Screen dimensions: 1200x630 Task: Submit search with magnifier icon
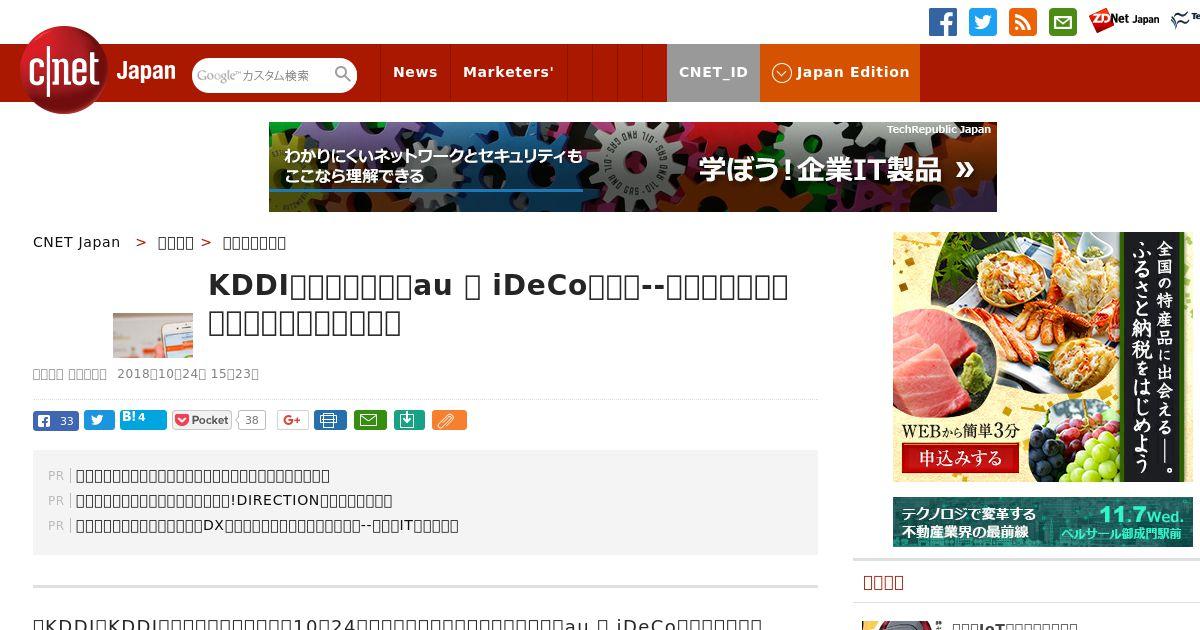click(x=343, y=74)
